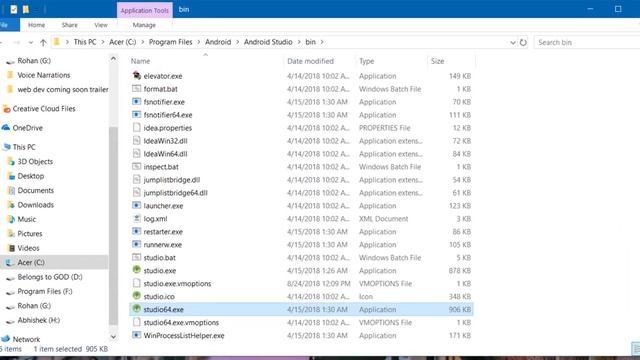Viewport: 640px width, 360px height.
Task: Navigate to Android Studio breadcrumb folder
Action: pyautogui.click(x=268, y=42)
